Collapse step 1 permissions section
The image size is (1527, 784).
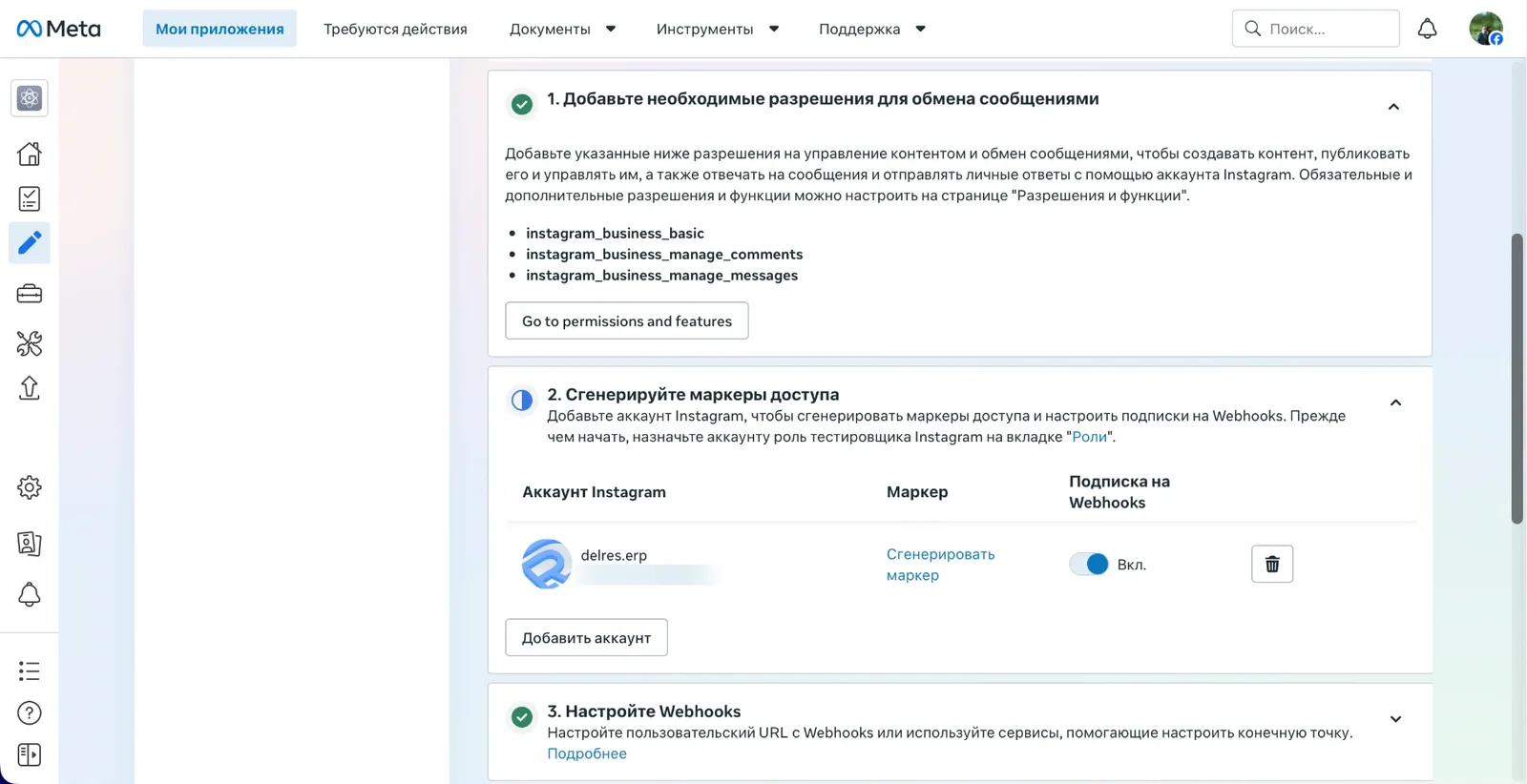1393,107
